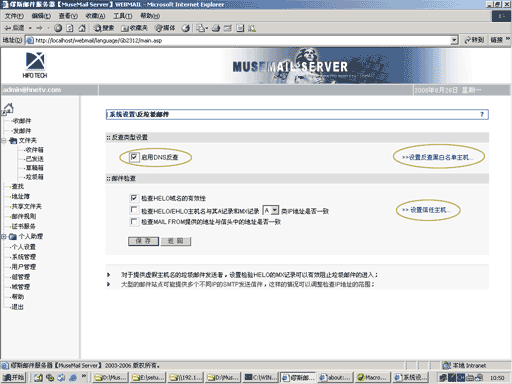The image size is (512, 384).
Task: Open 设置反查黑白名单主机 link
Action: click(437, 157)
